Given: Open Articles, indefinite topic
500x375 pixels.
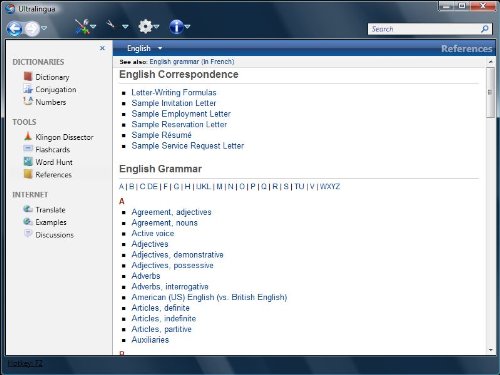Looking at the screenshot, I should pyautogui.click(x=164, y=319).
